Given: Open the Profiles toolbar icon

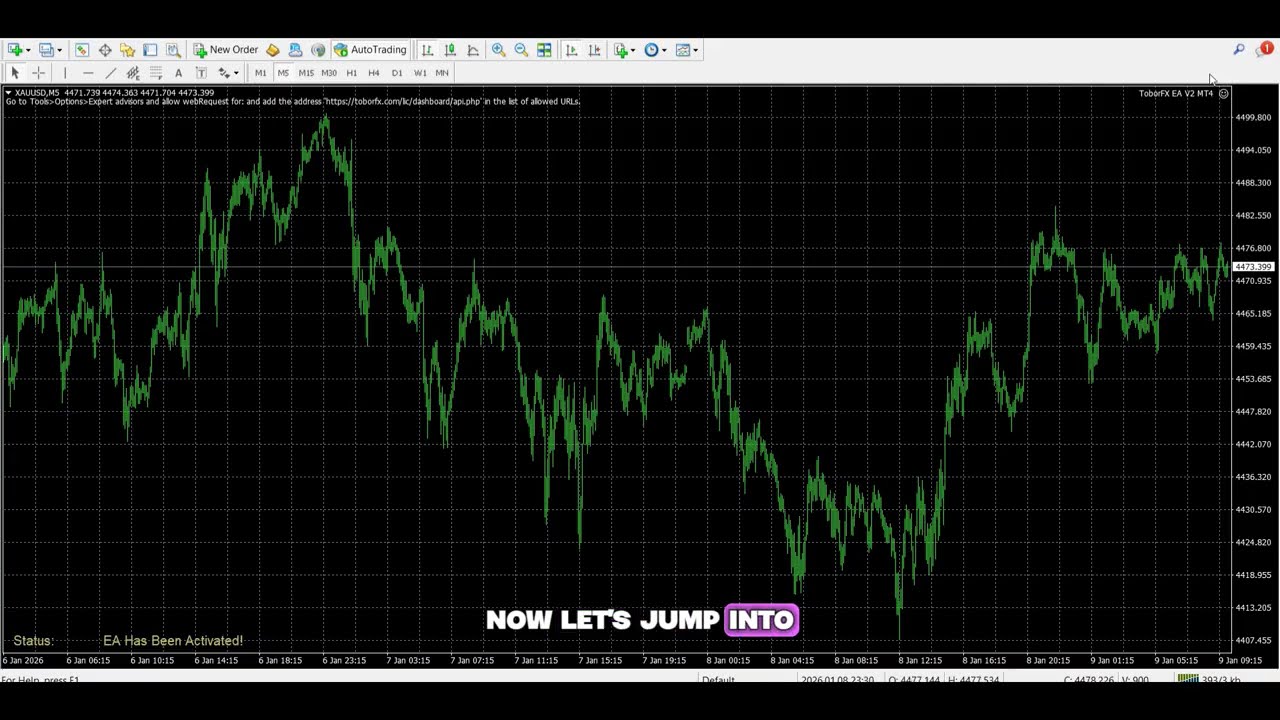Looking at the screenshot, I should tap(46, 49).
